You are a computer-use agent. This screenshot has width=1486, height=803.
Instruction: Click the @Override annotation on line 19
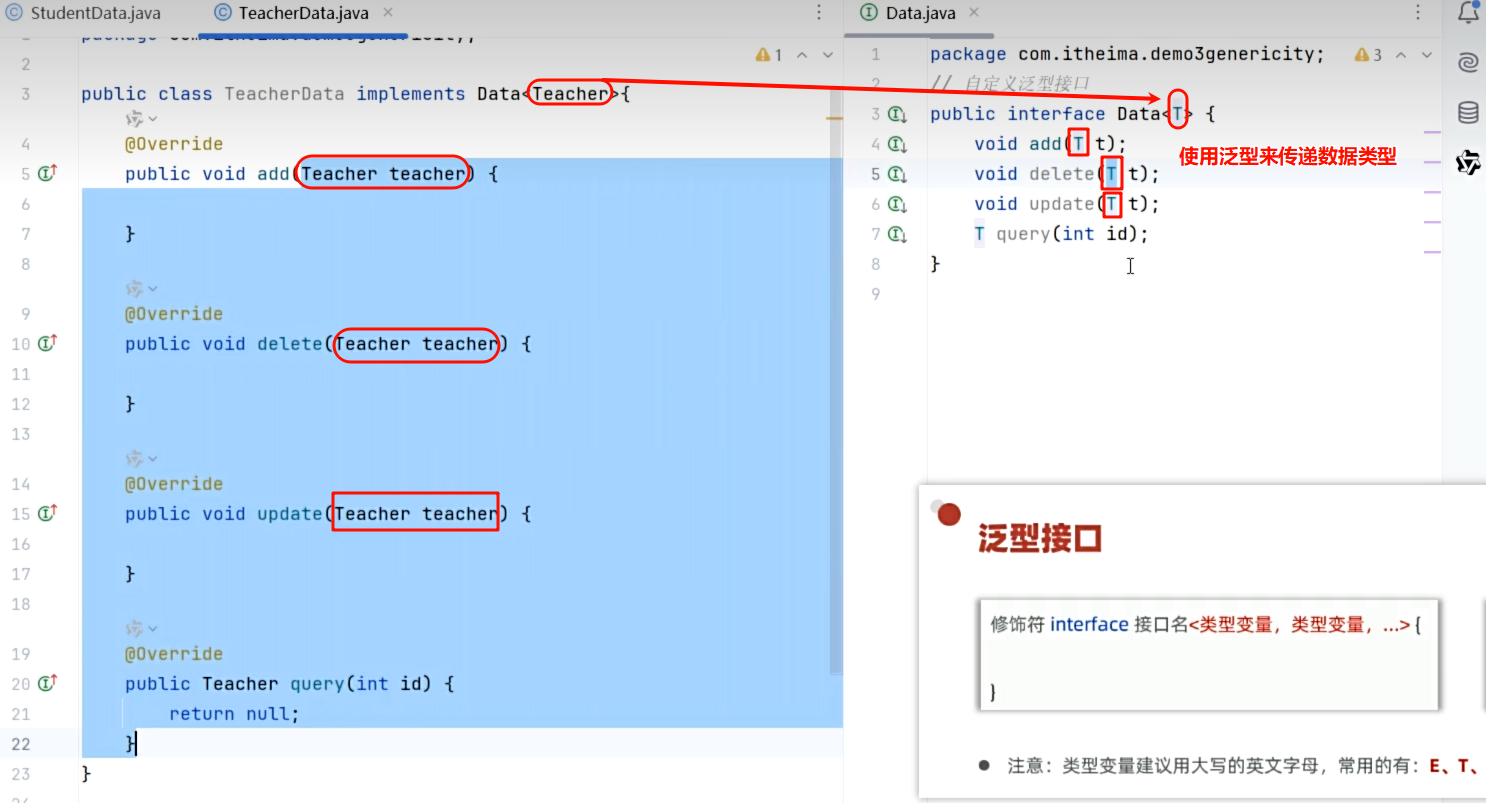pos(174,654)
